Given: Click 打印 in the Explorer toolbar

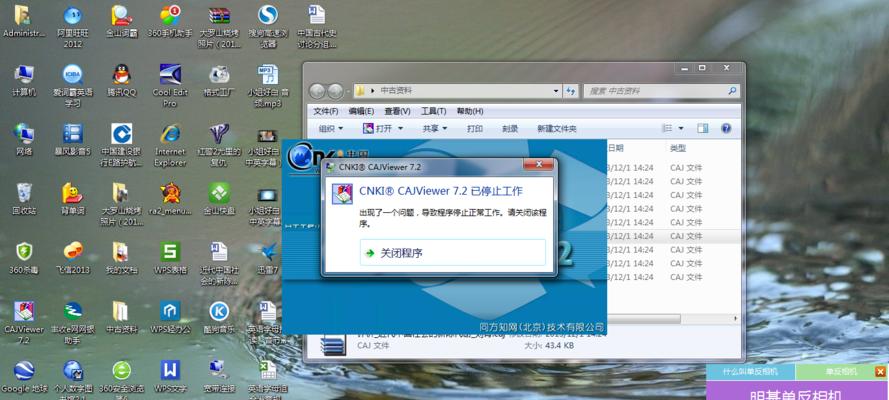Looking at the screenshot, I should pyautogui.click(x=475, y=129).
